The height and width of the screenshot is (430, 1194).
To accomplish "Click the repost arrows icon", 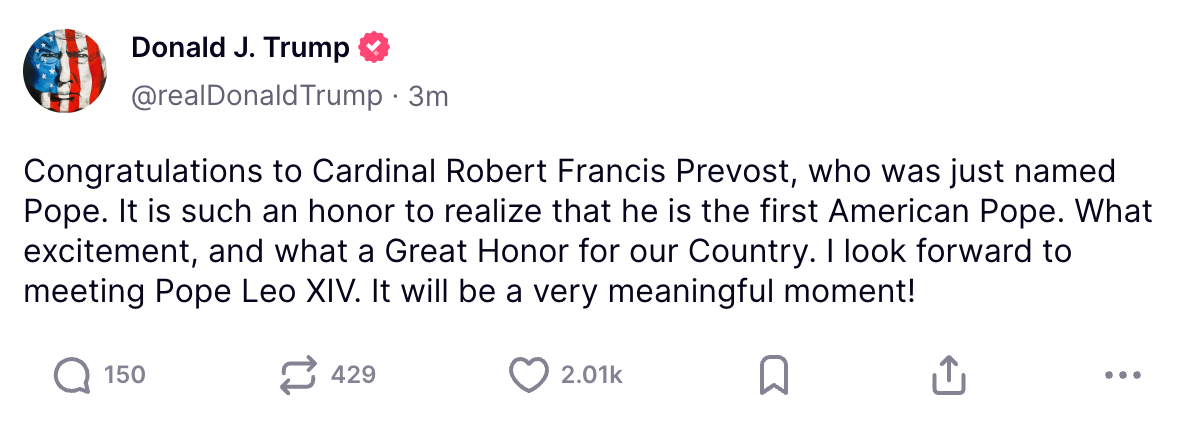I will [x=298, y=376].
